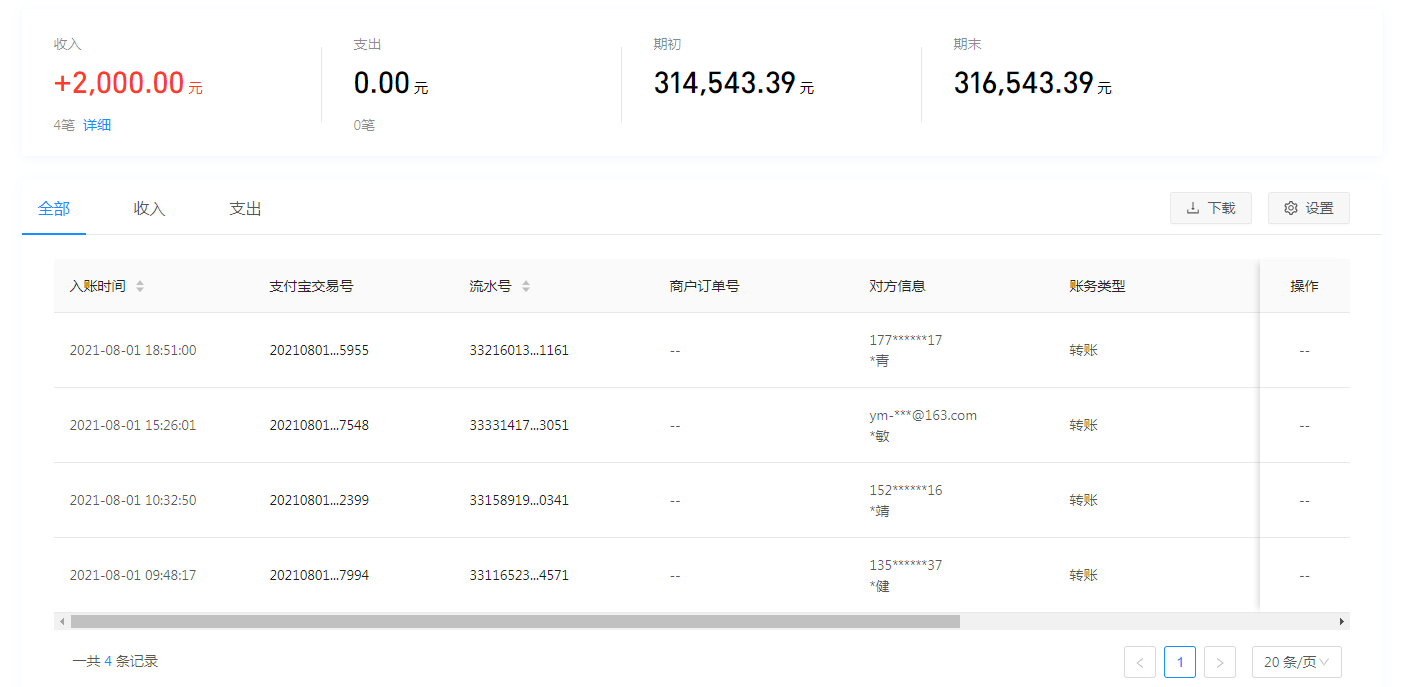Click transaction number 20210801...5955
The width and height of the screenshot is (1406, 687).
(x=319, y=351)
